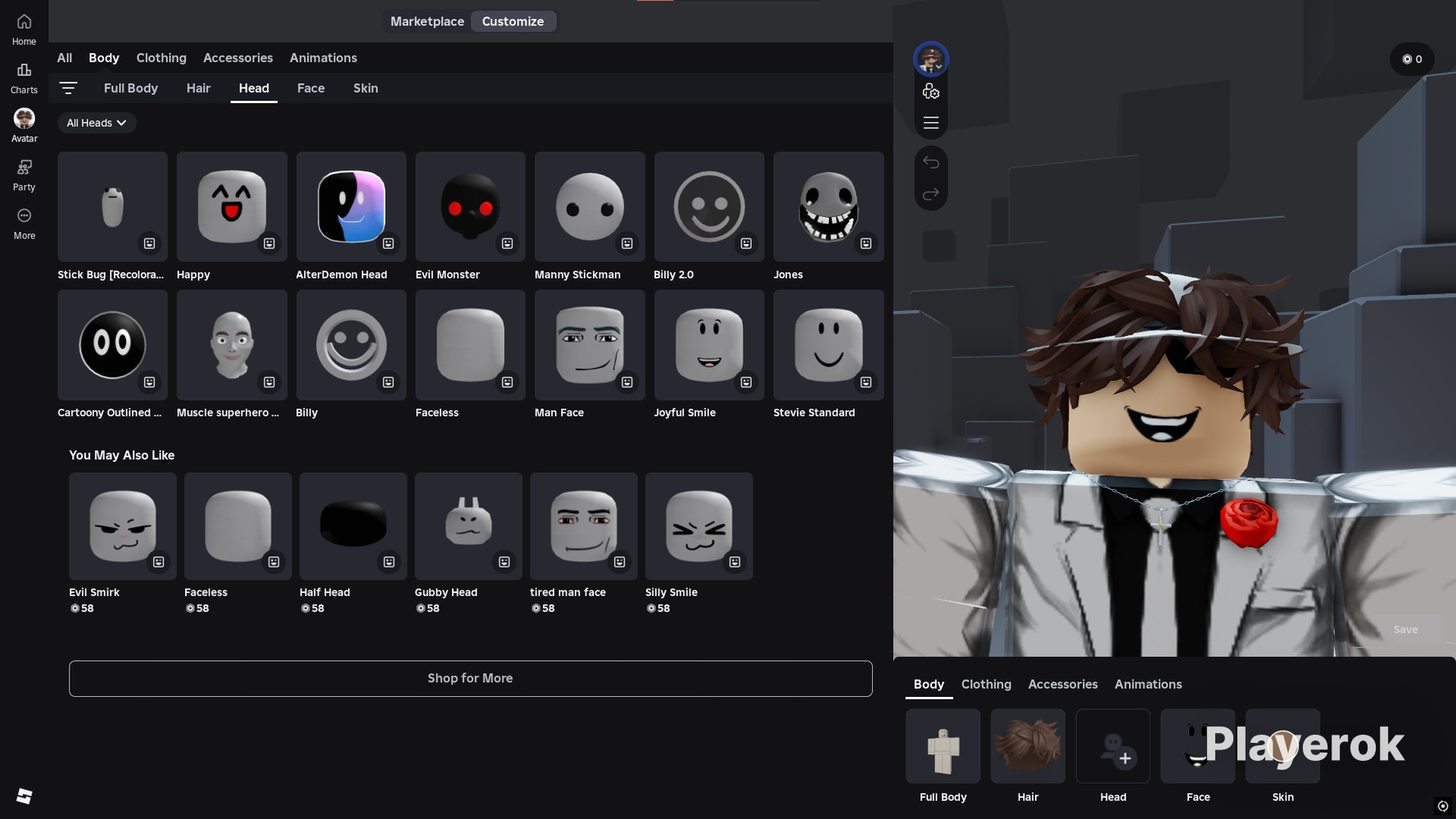Switch to the Marketplace tab
Viewport: 1456px width, 819px height.
427,21
